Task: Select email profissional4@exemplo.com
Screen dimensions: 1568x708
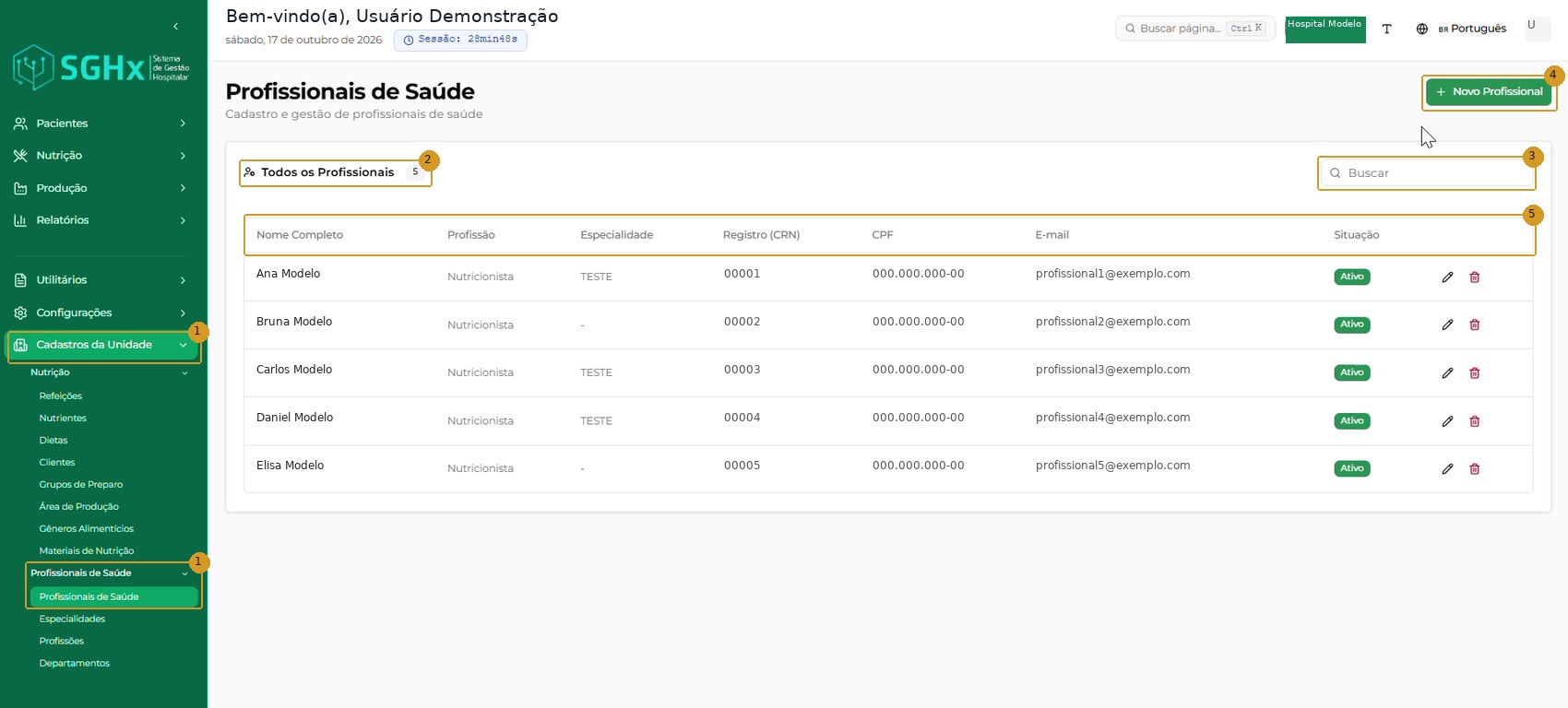Action: pos(1112,418)
